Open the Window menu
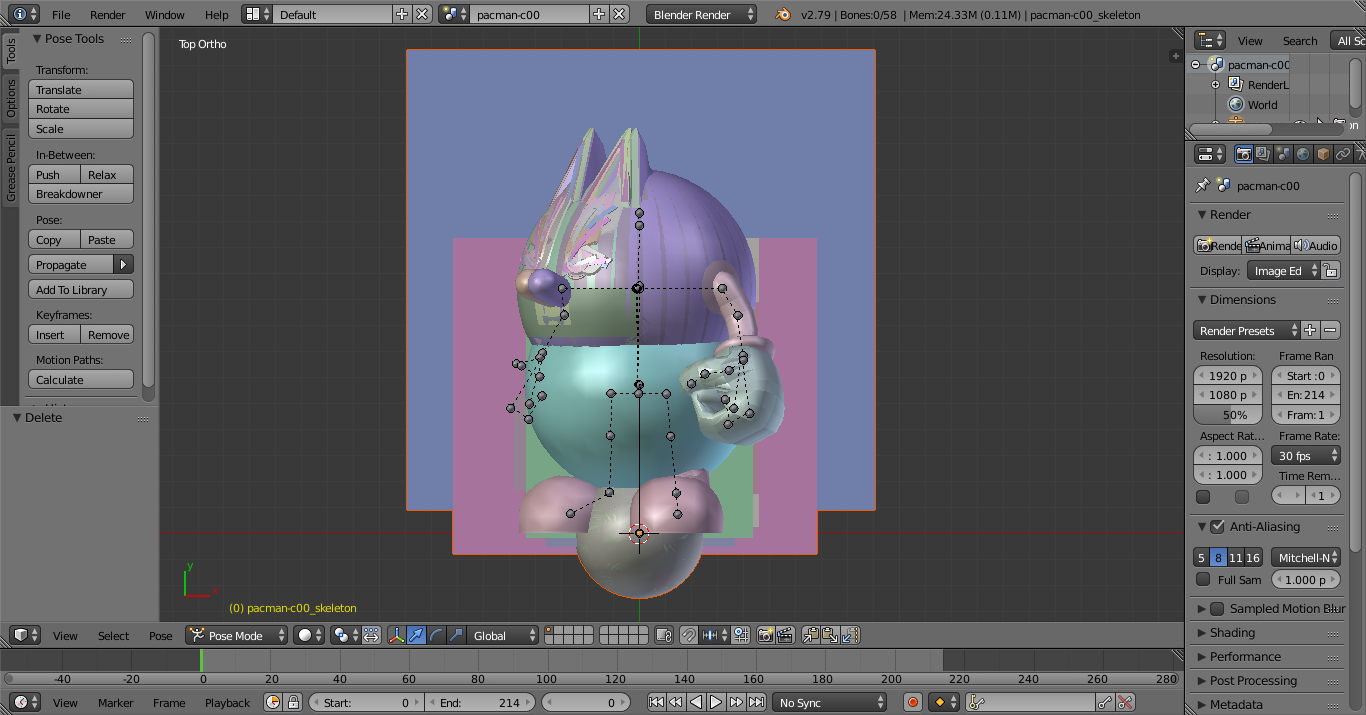Image resolution: width=1366 pixels, height=715 pixels. (165, 14)
